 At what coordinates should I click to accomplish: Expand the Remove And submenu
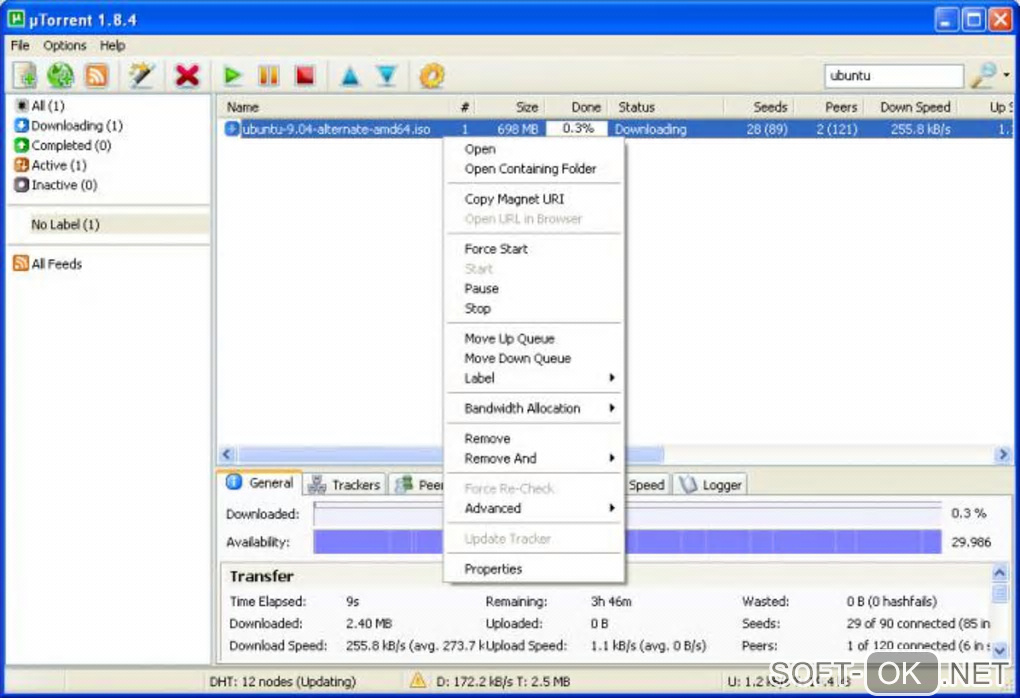coord(534,459)
